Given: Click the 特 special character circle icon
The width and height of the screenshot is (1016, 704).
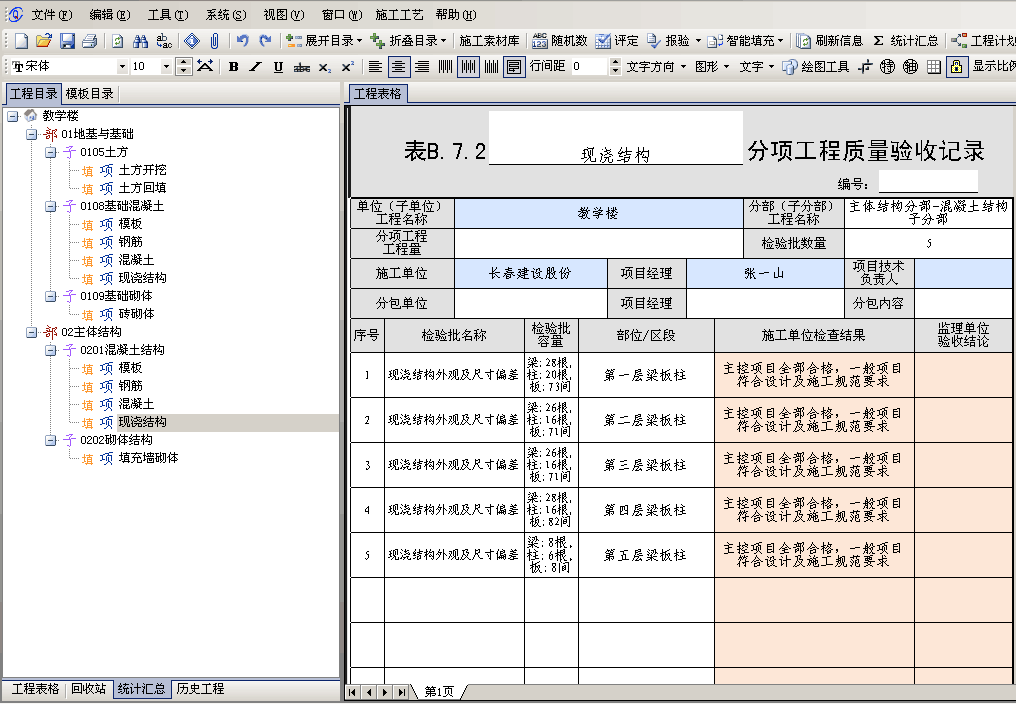Looking at the screenshot, I should tap(888, 67).
